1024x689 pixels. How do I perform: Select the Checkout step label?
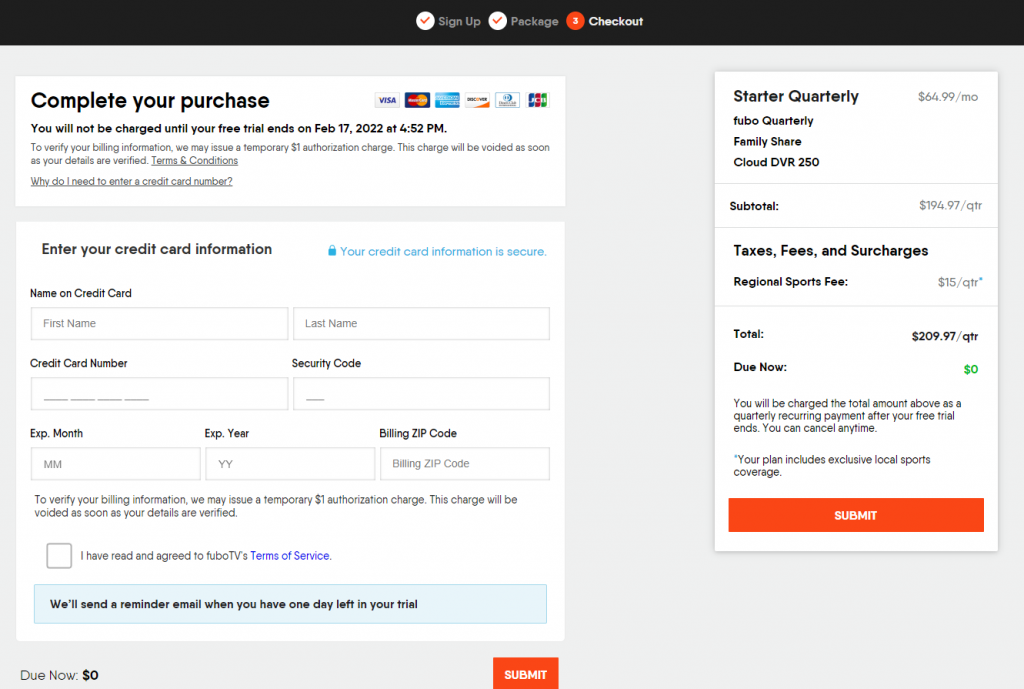pyautogui.click(x=616, y=22)
